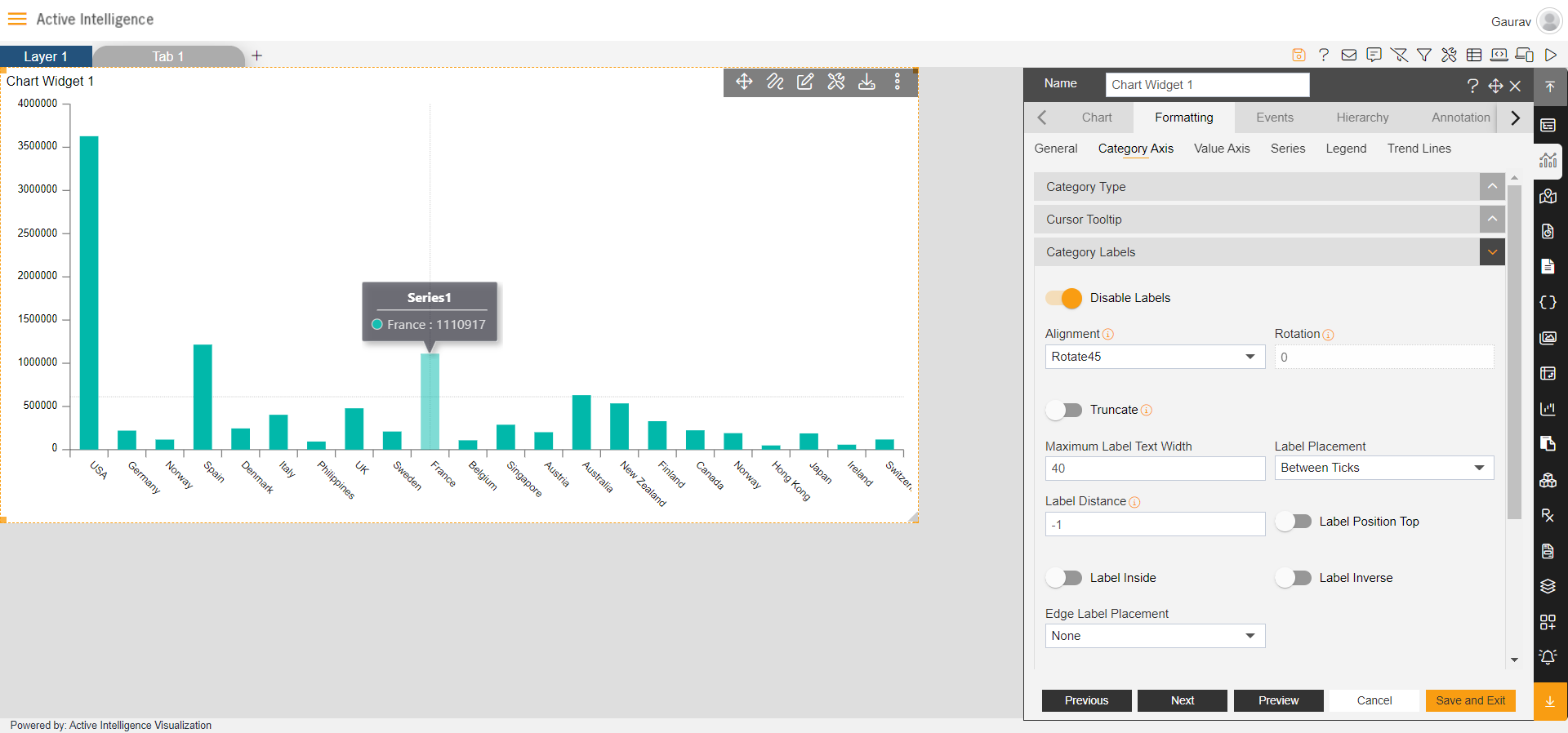
Task: Click the email envelope icon
Action: (1349, 55)
